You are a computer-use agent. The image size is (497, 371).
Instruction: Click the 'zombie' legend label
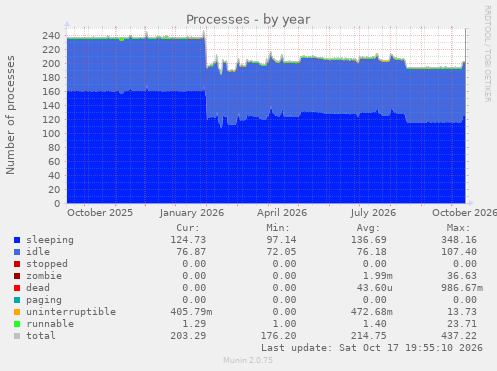click(x=44, y=276)
